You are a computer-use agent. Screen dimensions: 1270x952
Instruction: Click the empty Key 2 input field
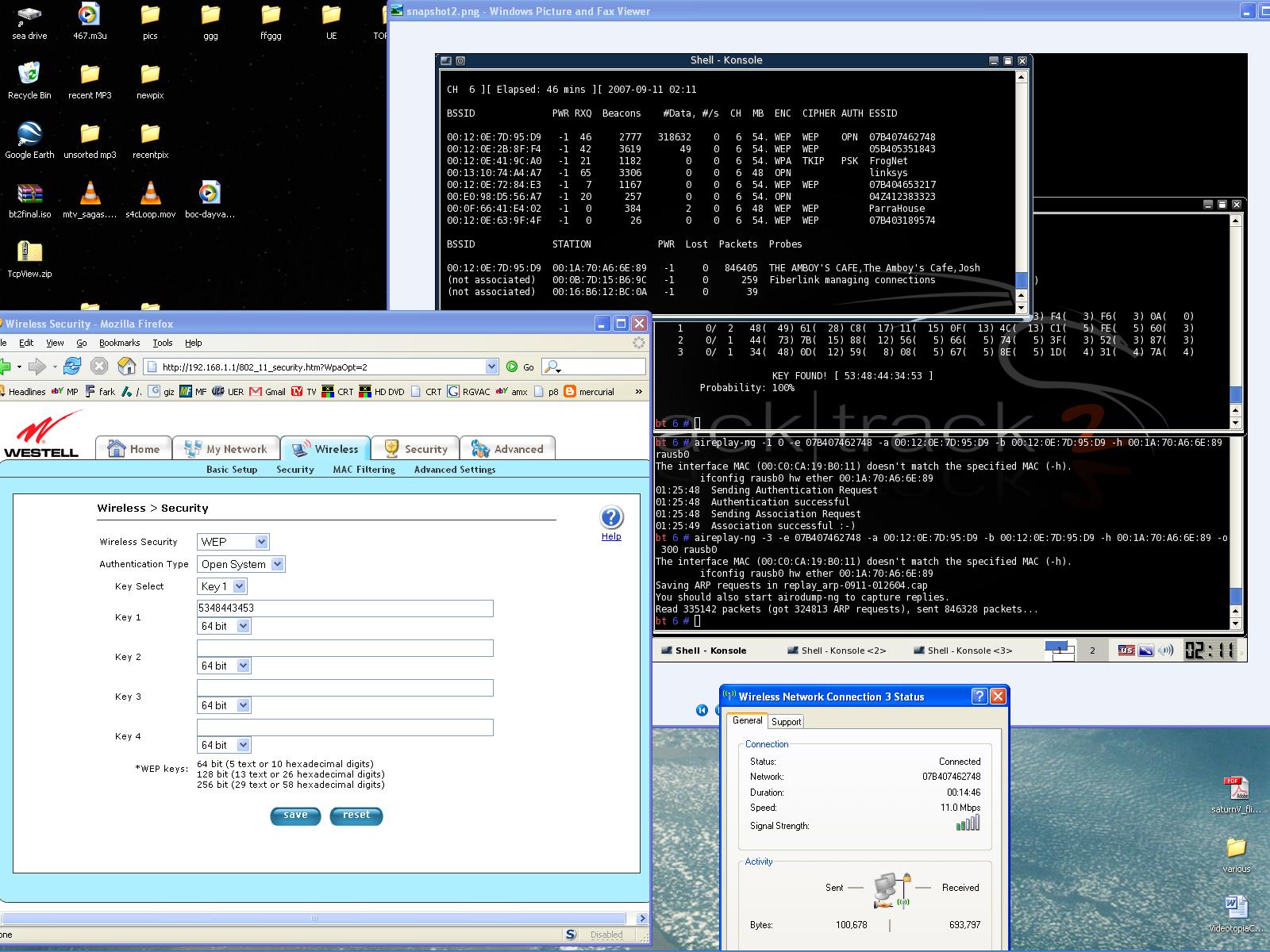click(345, 648)
